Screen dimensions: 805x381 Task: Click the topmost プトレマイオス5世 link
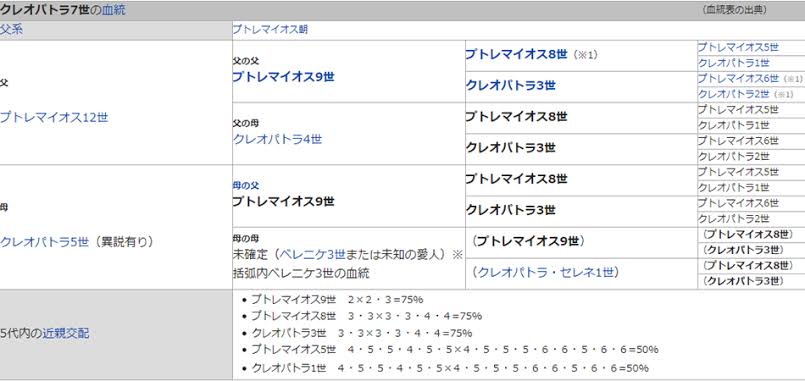pos(738,47)
